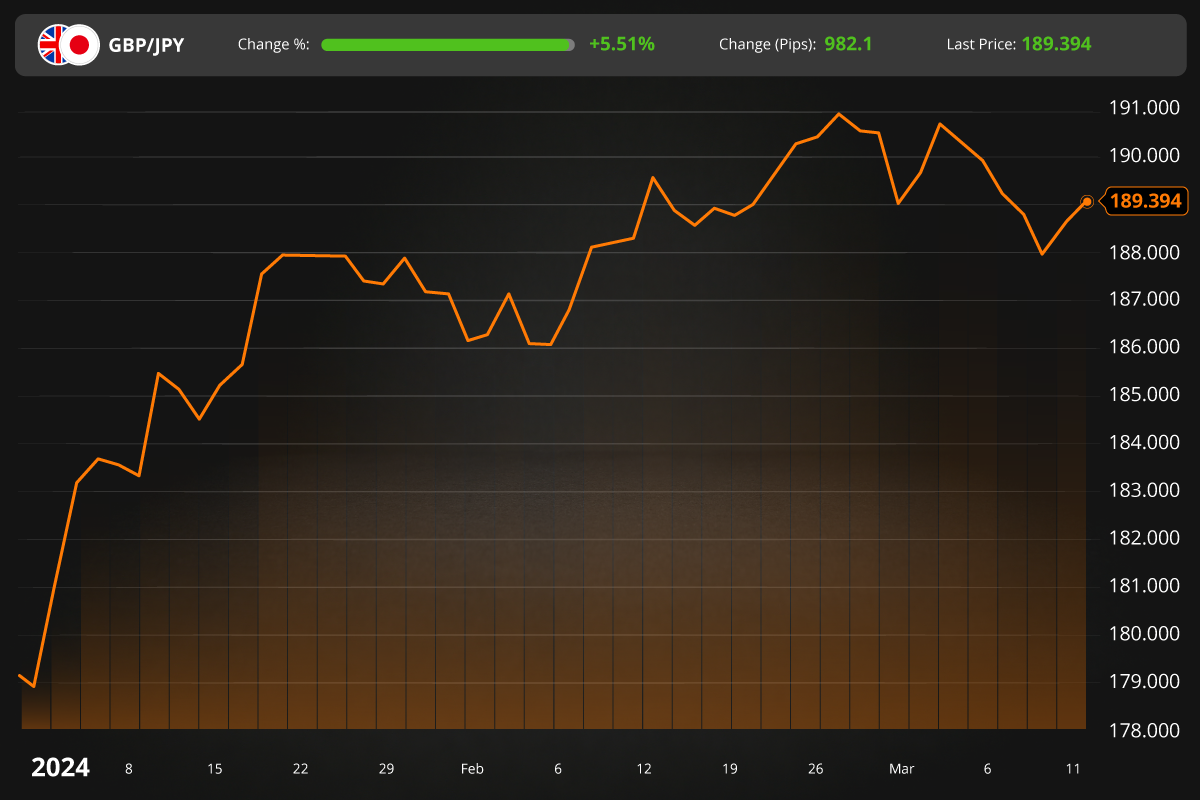Click the 2024 year label
This screenshot has height=800, width=1200.
[x=59, y=768]
